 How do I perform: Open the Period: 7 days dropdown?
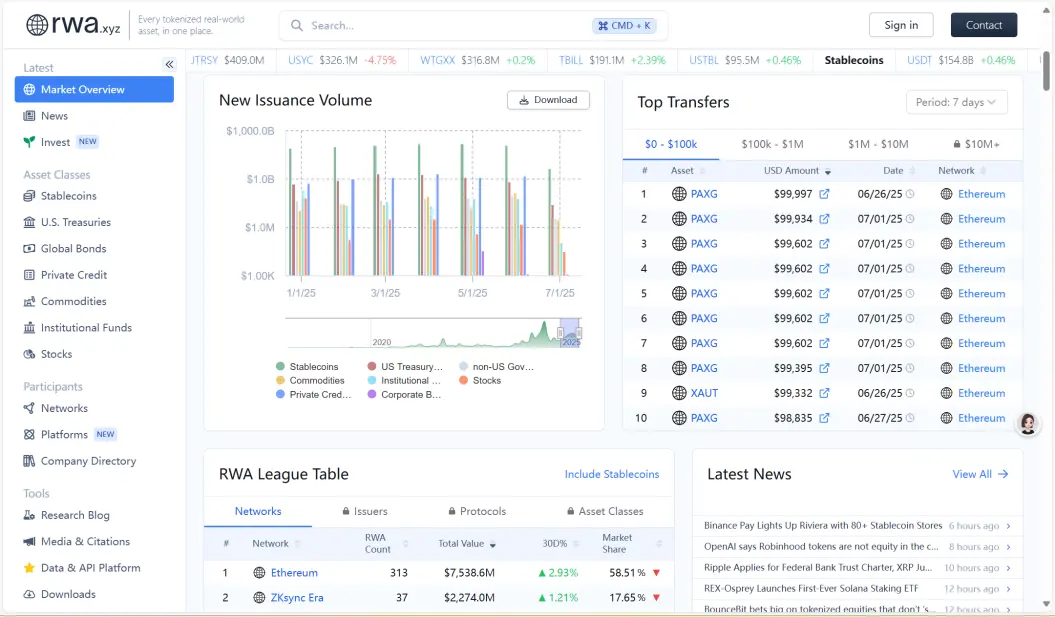tap(956, 102)
